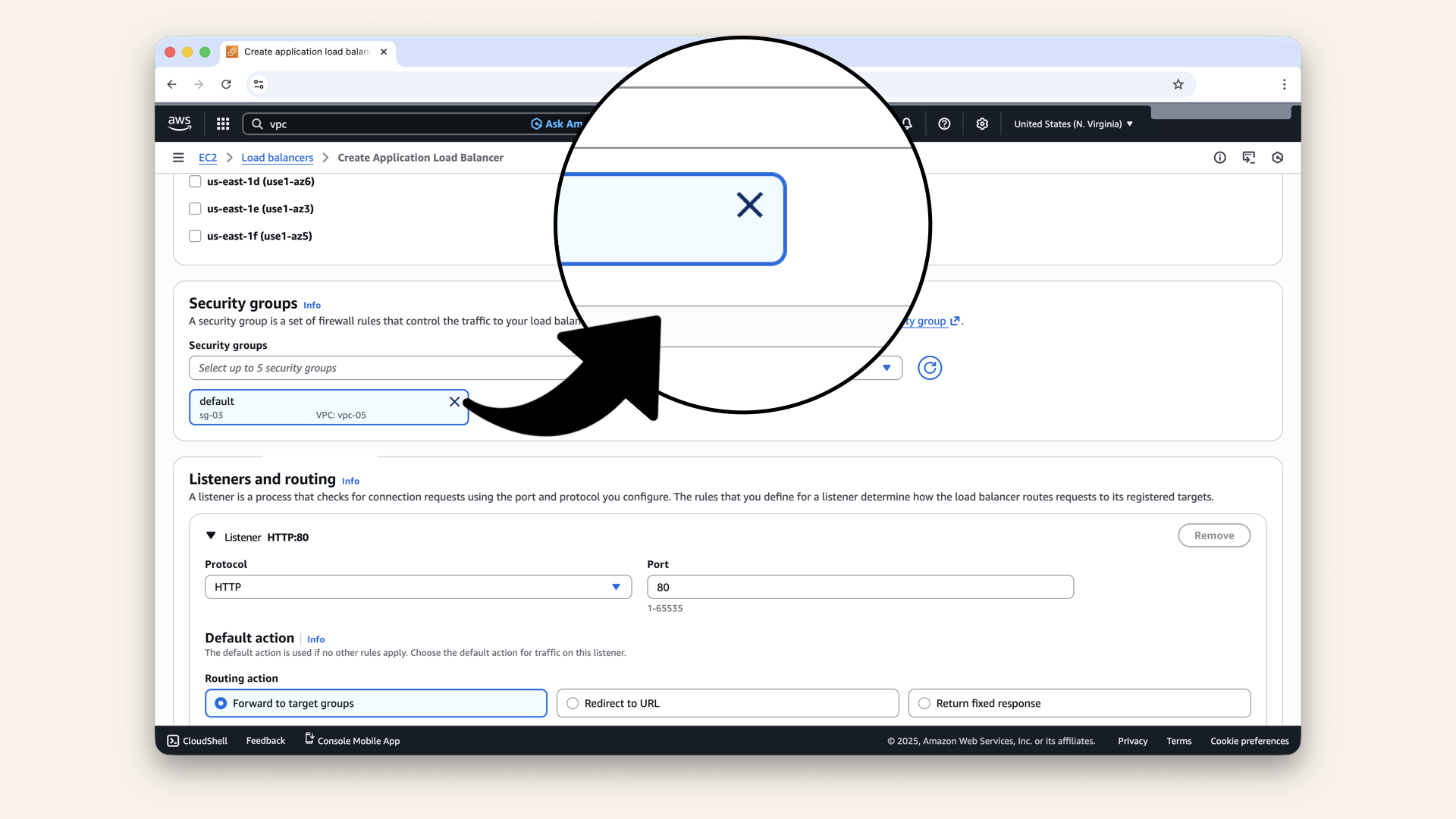Collapse the Listener HTTP:80 section
Image resolution: width=1456 pixels, height=819 pixels.
coord(211,536)
